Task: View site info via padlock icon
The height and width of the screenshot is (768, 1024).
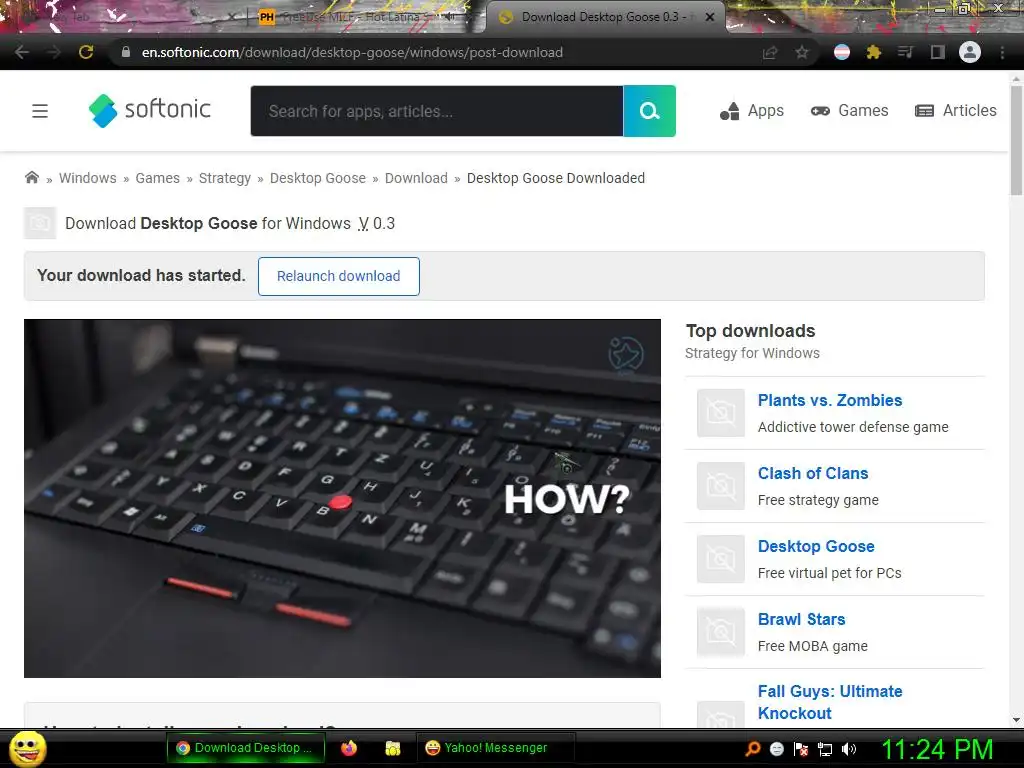Action: (125, 52)
